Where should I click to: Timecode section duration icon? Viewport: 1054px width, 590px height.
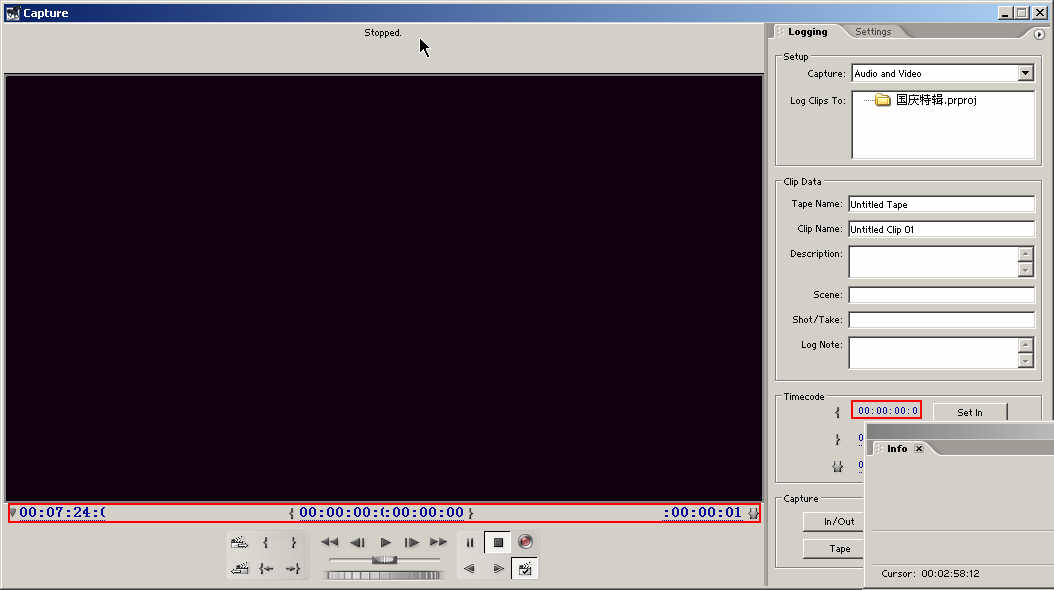pos(838,466)
